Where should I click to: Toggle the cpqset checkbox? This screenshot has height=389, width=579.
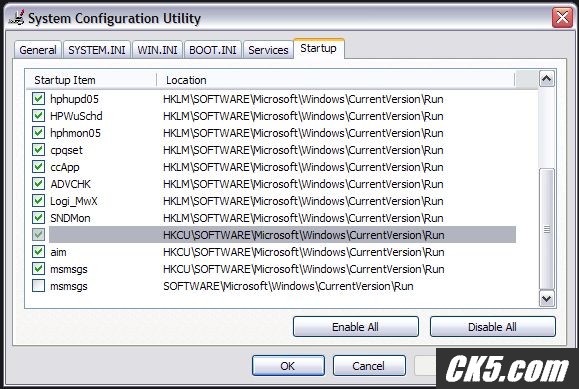pyautogui.click(x=38, y=150)
